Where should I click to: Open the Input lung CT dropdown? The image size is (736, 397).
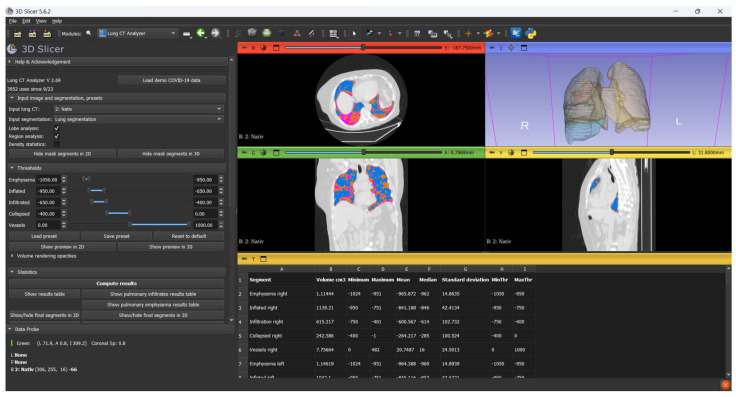click(138, 109)
